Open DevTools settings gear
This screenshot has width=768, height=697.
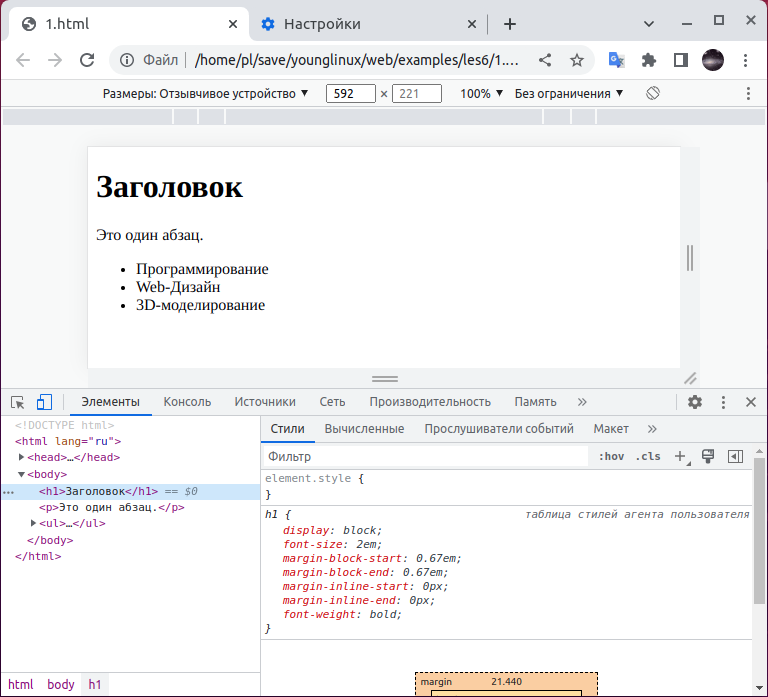click(695, 402)
